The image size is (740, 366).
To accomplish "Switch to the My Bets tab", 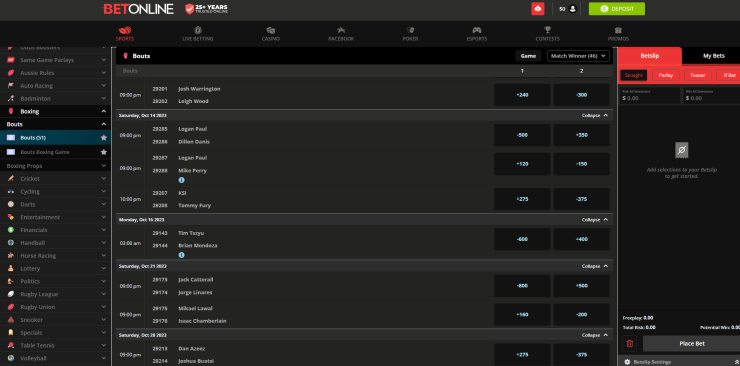I will pyautogui.click(x=713, y=56).
